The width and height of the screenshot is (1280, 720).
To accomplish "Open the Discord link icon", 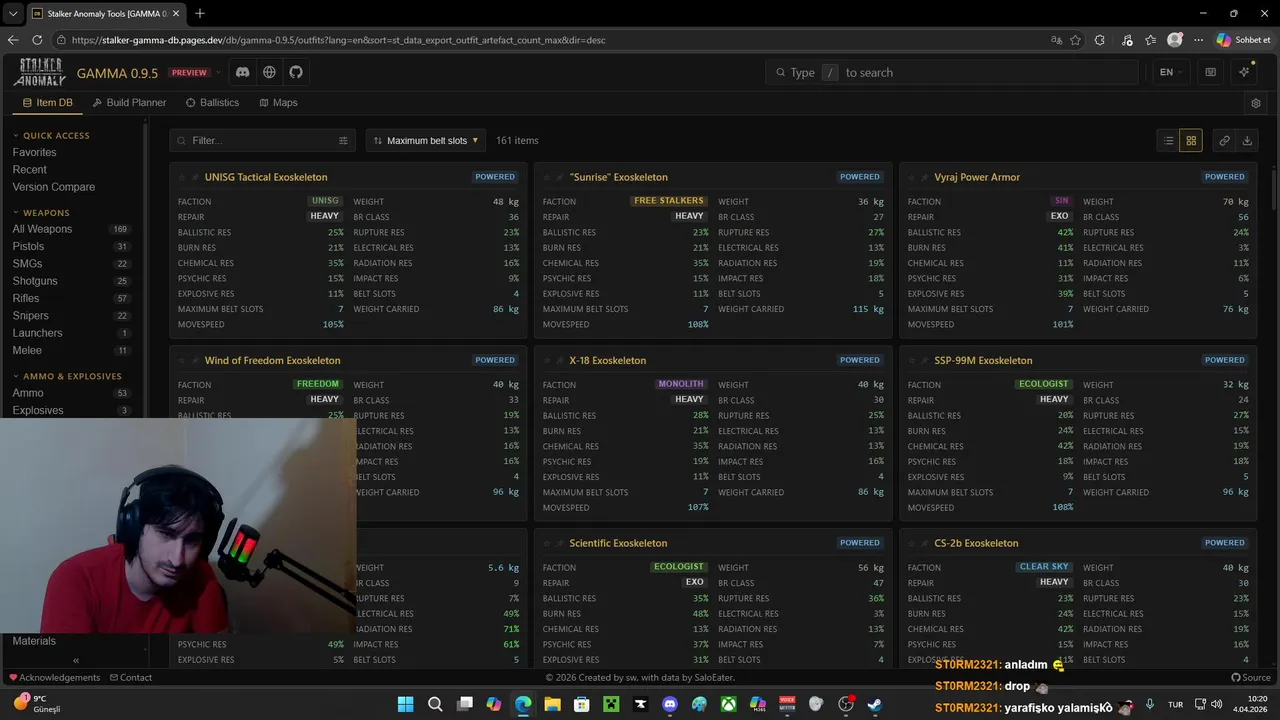I will [x=242, y=72].
